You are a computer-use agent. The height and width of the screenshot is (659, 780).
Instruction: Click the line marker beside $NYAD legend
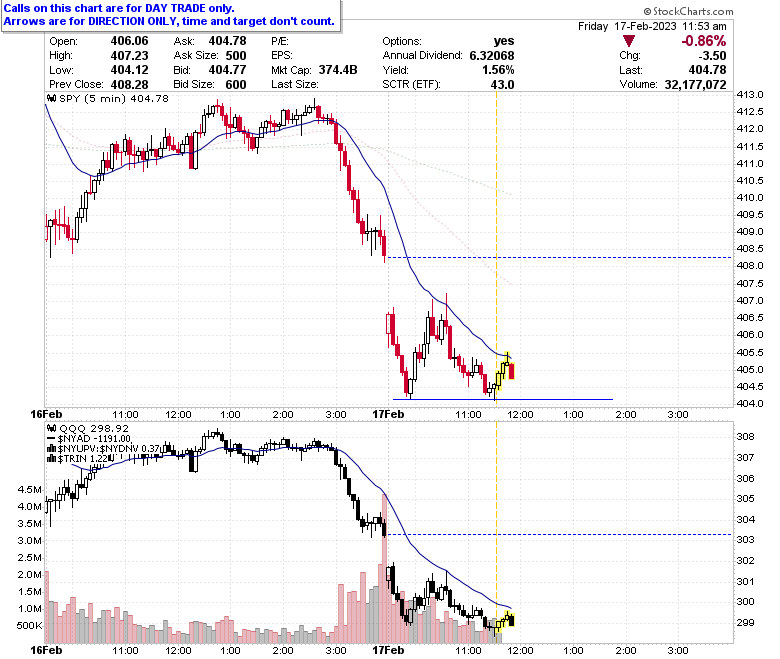coord(51,439)
